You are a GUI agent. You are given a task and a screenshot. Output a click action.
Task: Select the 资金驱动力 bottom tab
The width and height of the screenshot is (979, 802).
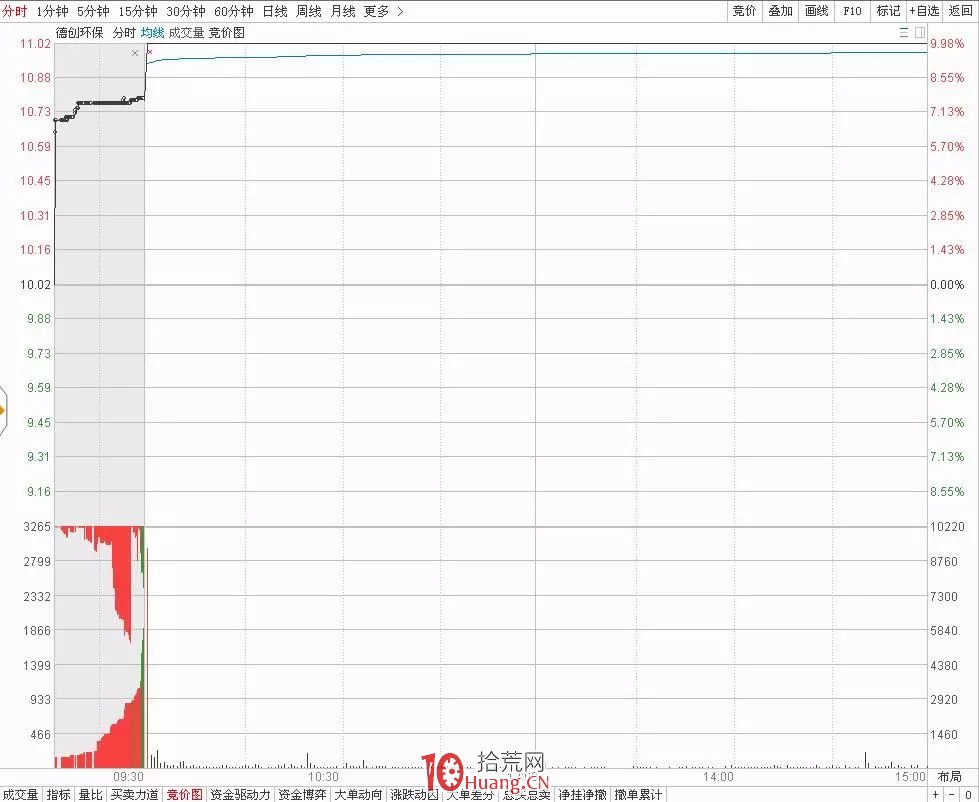(x=240, y=795)
